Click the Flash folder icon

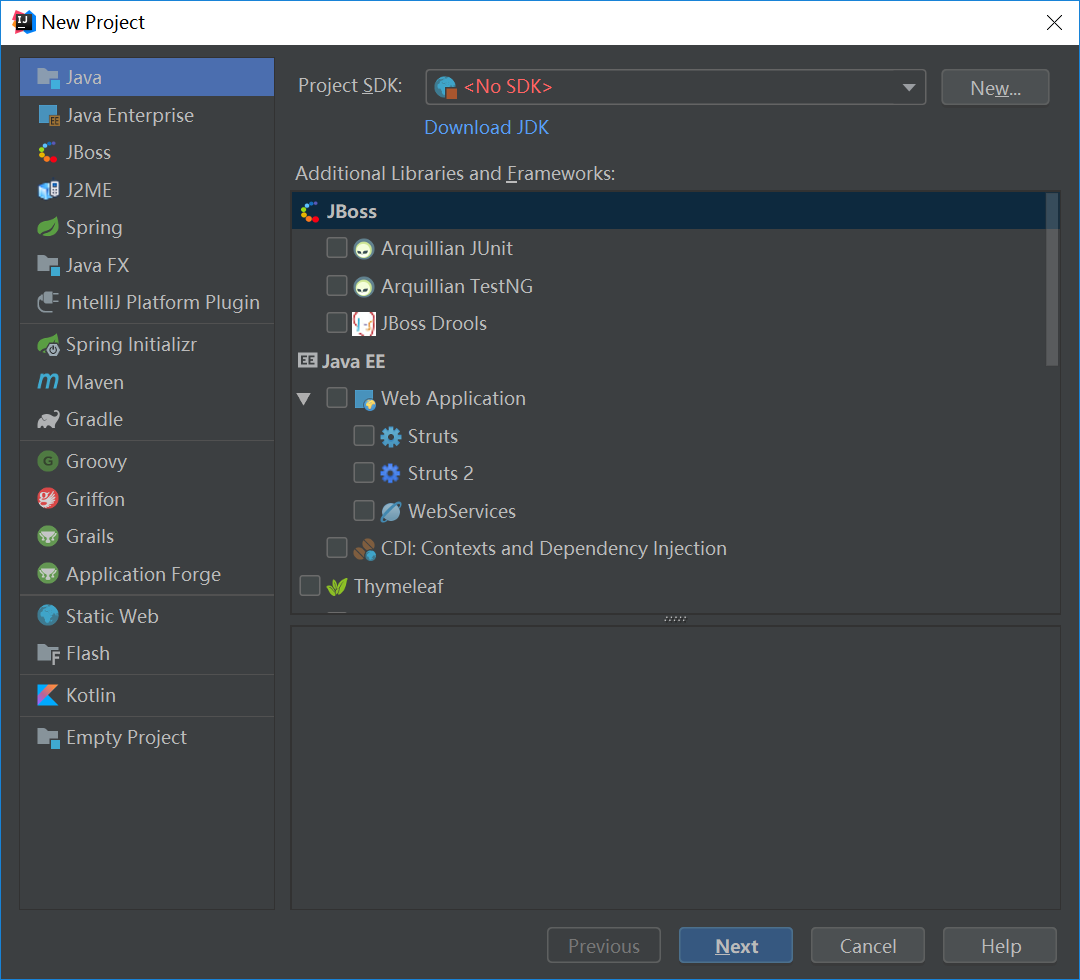click(48, 654)
